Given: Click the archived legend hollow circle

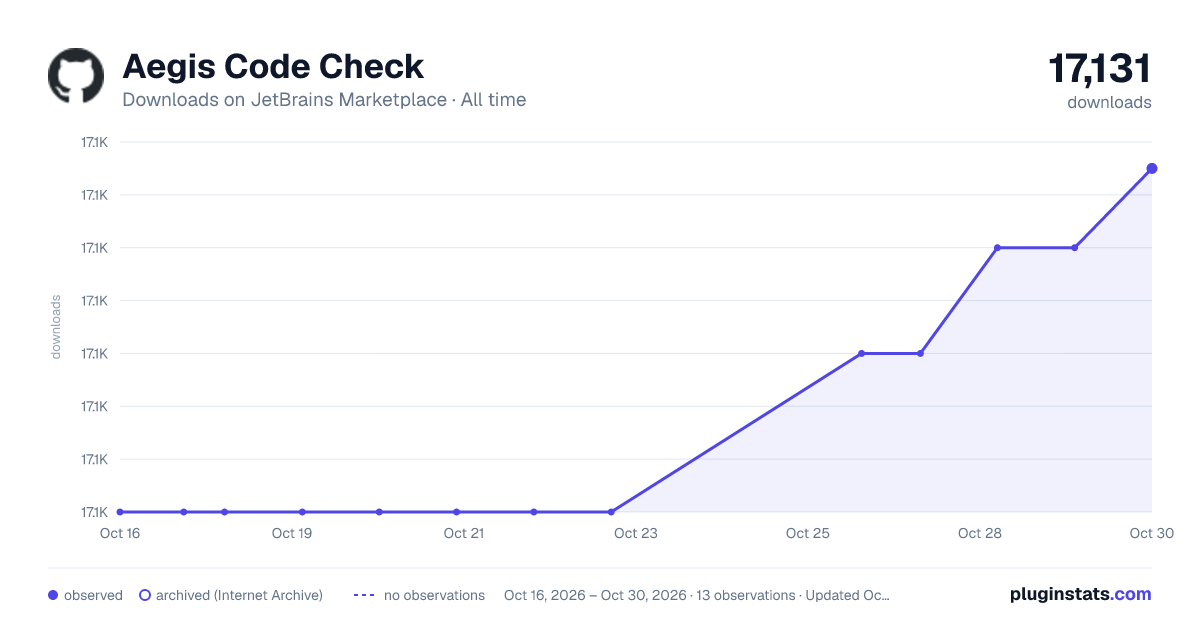Looking at the screenshot, I should coord(144,595).
